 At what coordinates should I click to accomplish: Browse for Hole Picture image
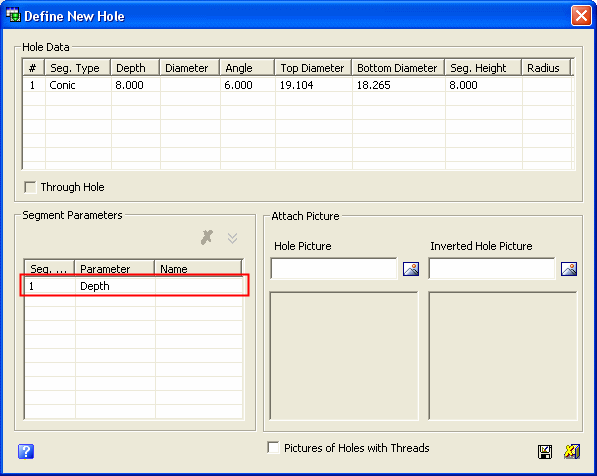point(411,269)
